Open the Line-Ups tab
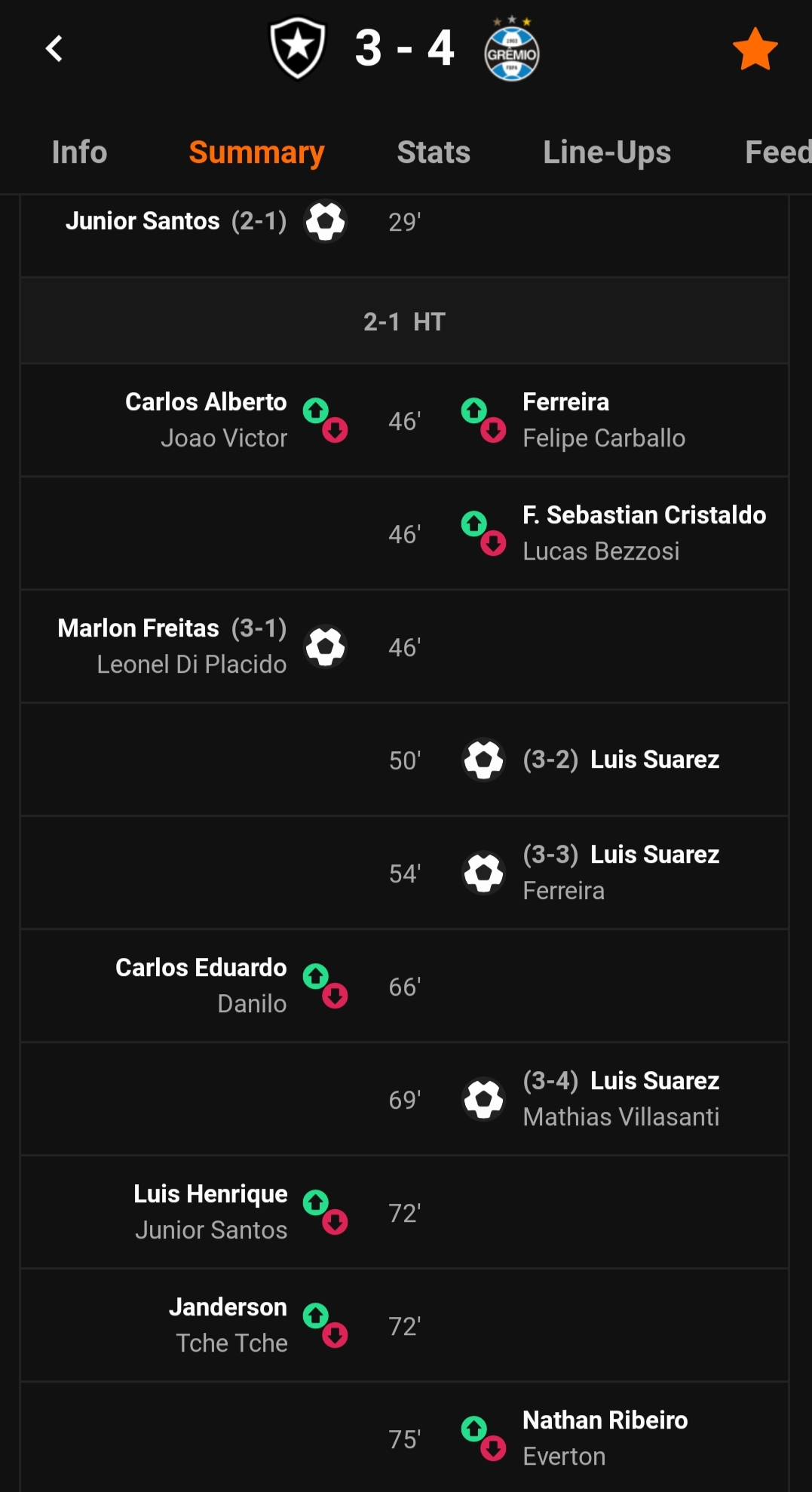 click(607, 152)
